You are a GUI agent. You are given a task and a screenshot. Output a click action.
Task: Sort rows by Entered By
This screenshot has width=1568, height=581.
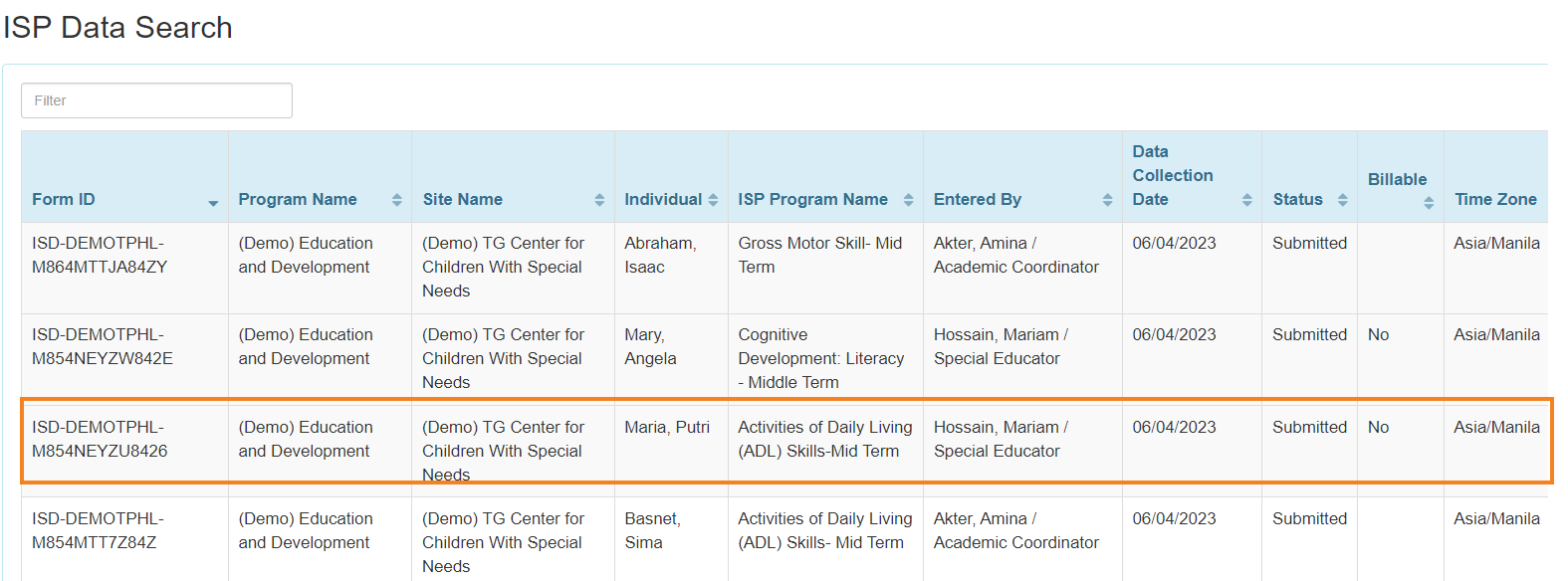[1108, 199]
